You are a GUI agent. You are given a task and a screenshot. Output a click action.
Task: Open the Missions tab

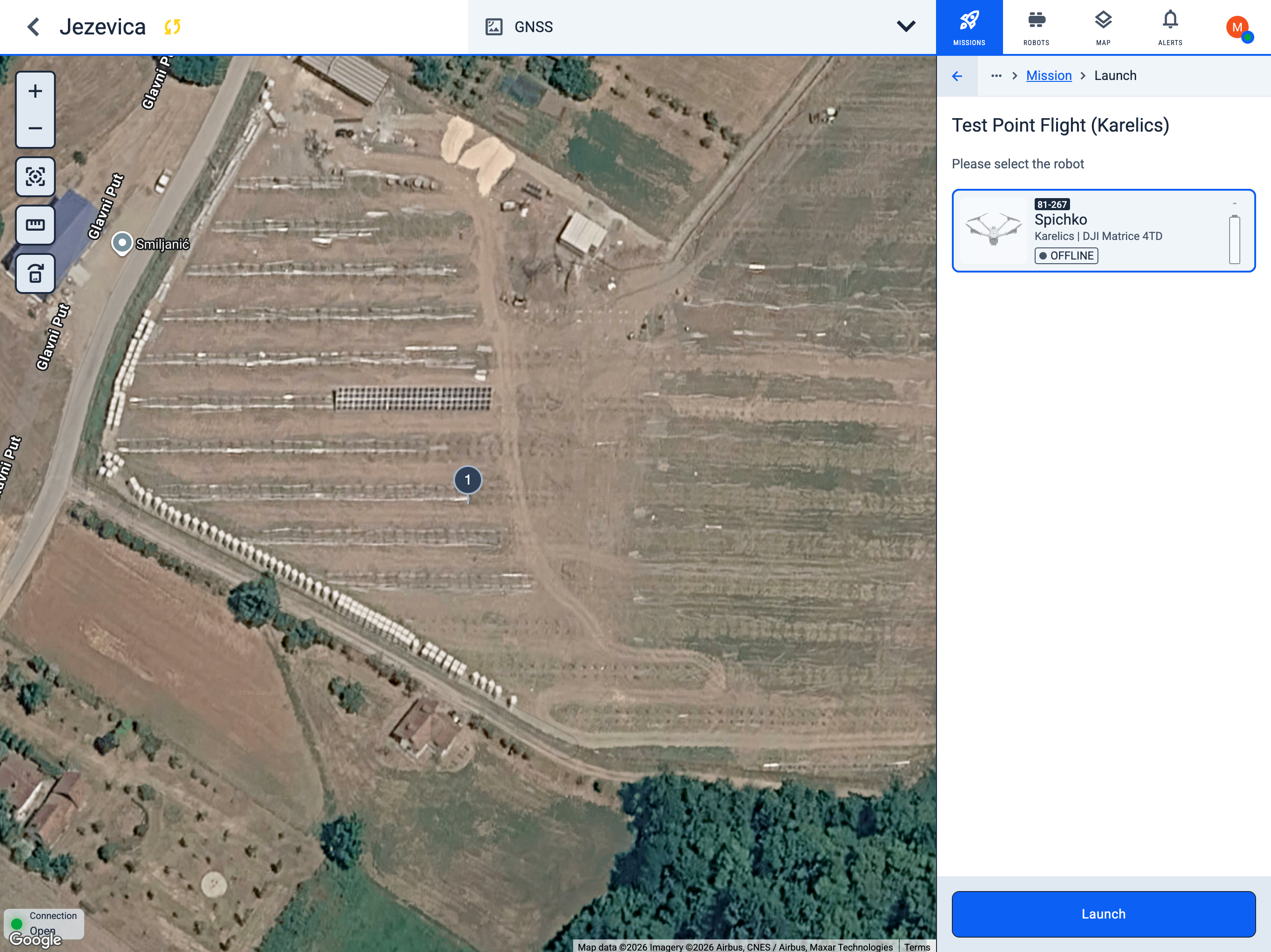pos(969,27)
